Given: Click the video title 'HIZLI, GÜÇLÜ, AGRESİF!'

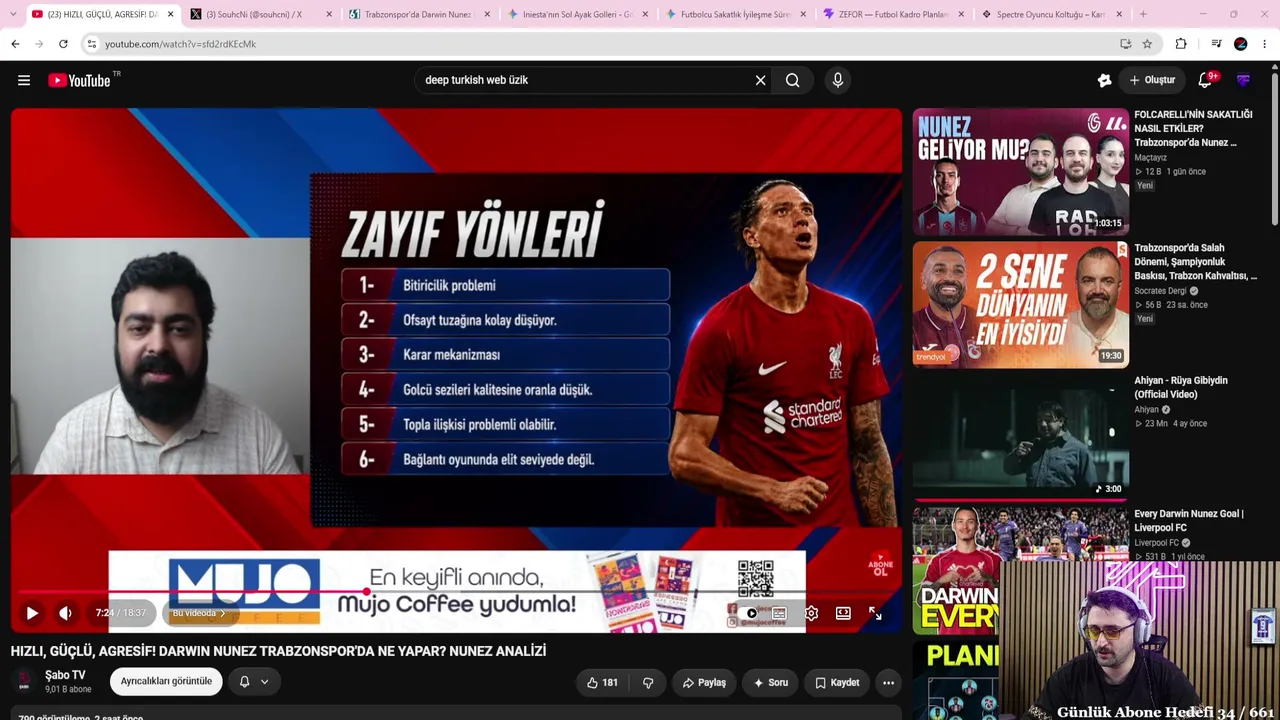Looking at the screenshot, I should click(x=278, y=651).
